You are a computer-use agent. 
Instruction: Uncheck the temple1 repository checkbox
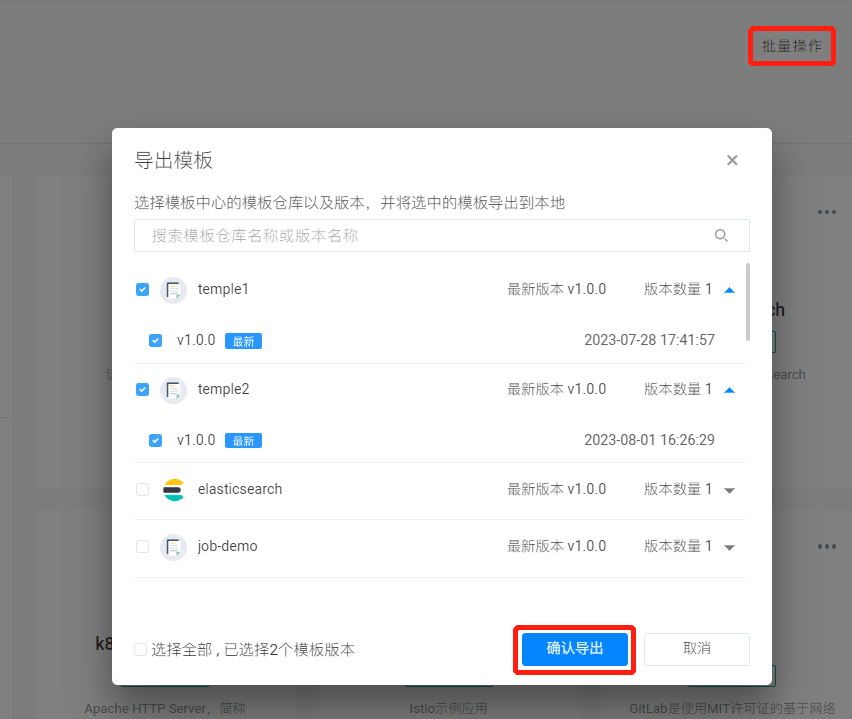click(x=142, y=290)
